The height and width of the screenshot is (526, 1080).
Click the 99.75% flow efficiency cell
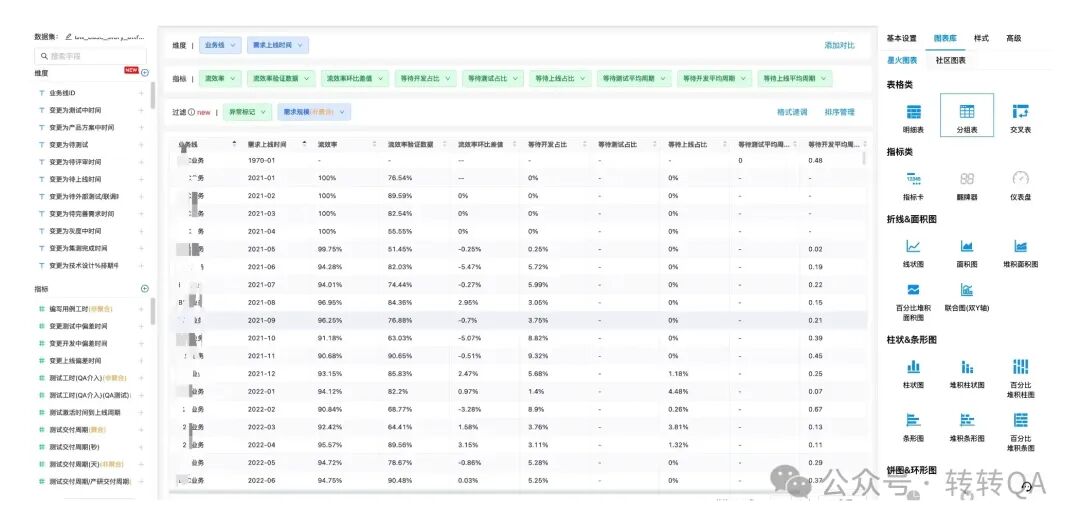point(329,249)
